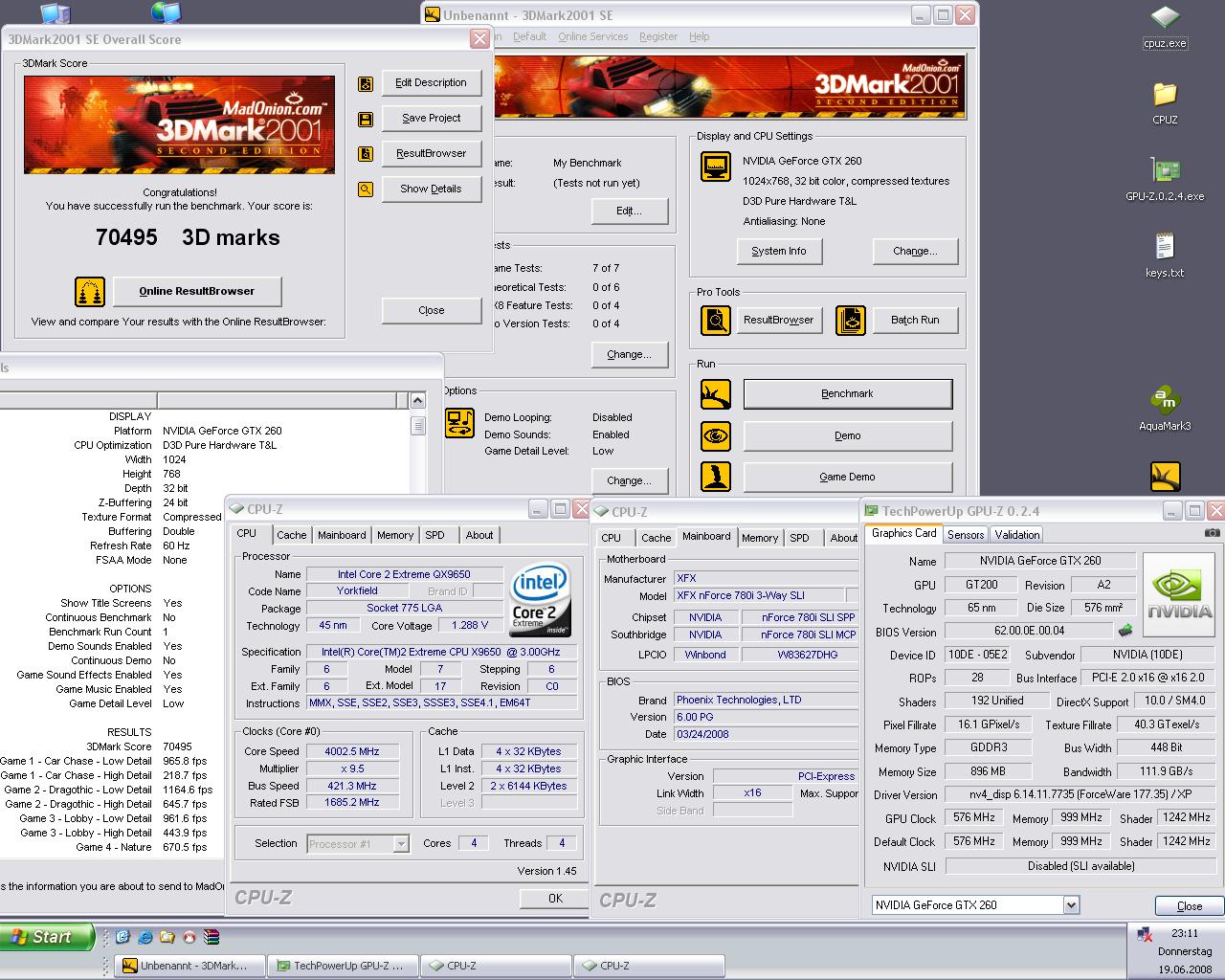Click the NVIDIA logo in GPU-Z
1225x980 pixels.
(1180, 594)
